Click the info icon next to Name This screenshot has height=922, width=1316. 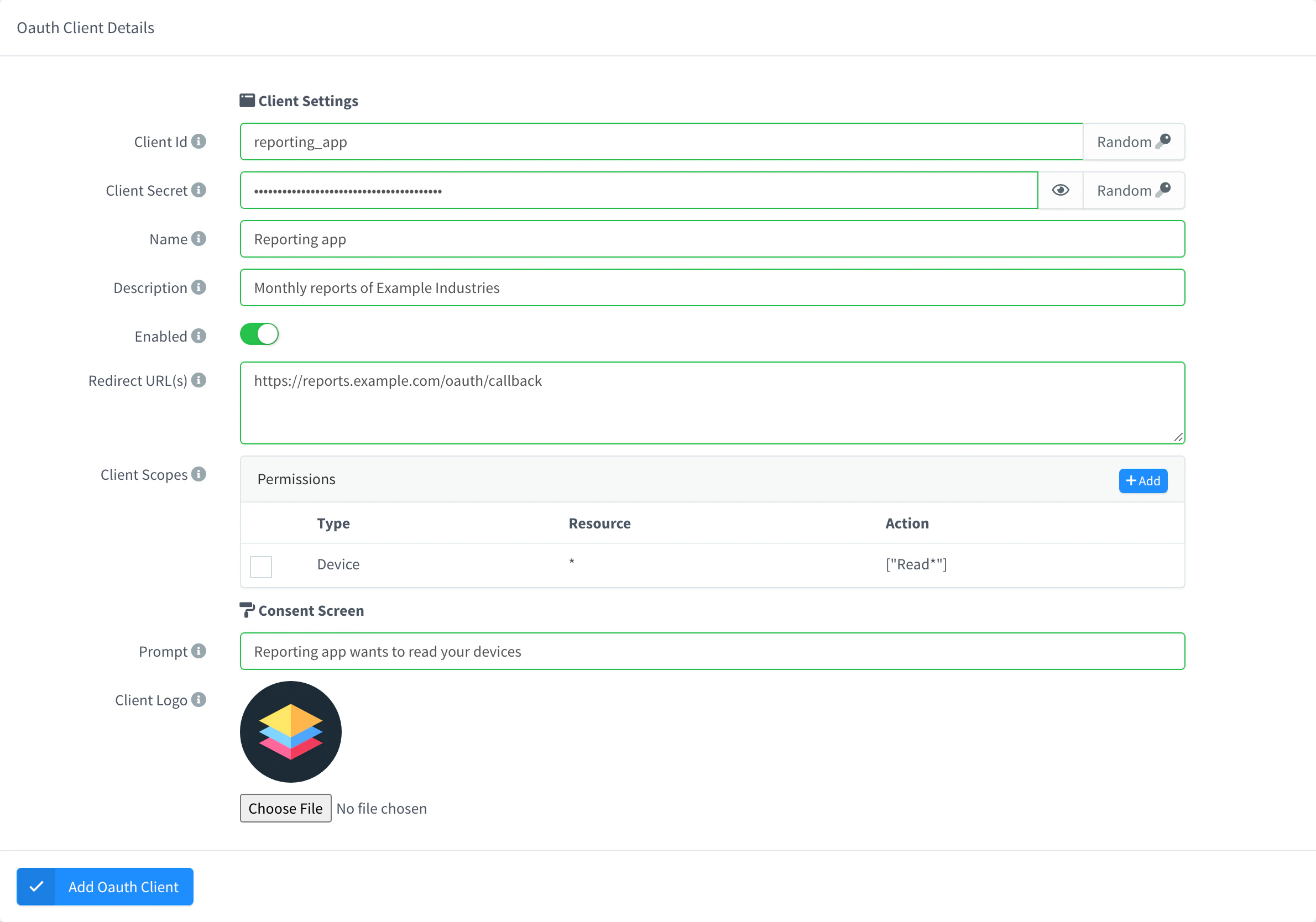click(199, 238)
